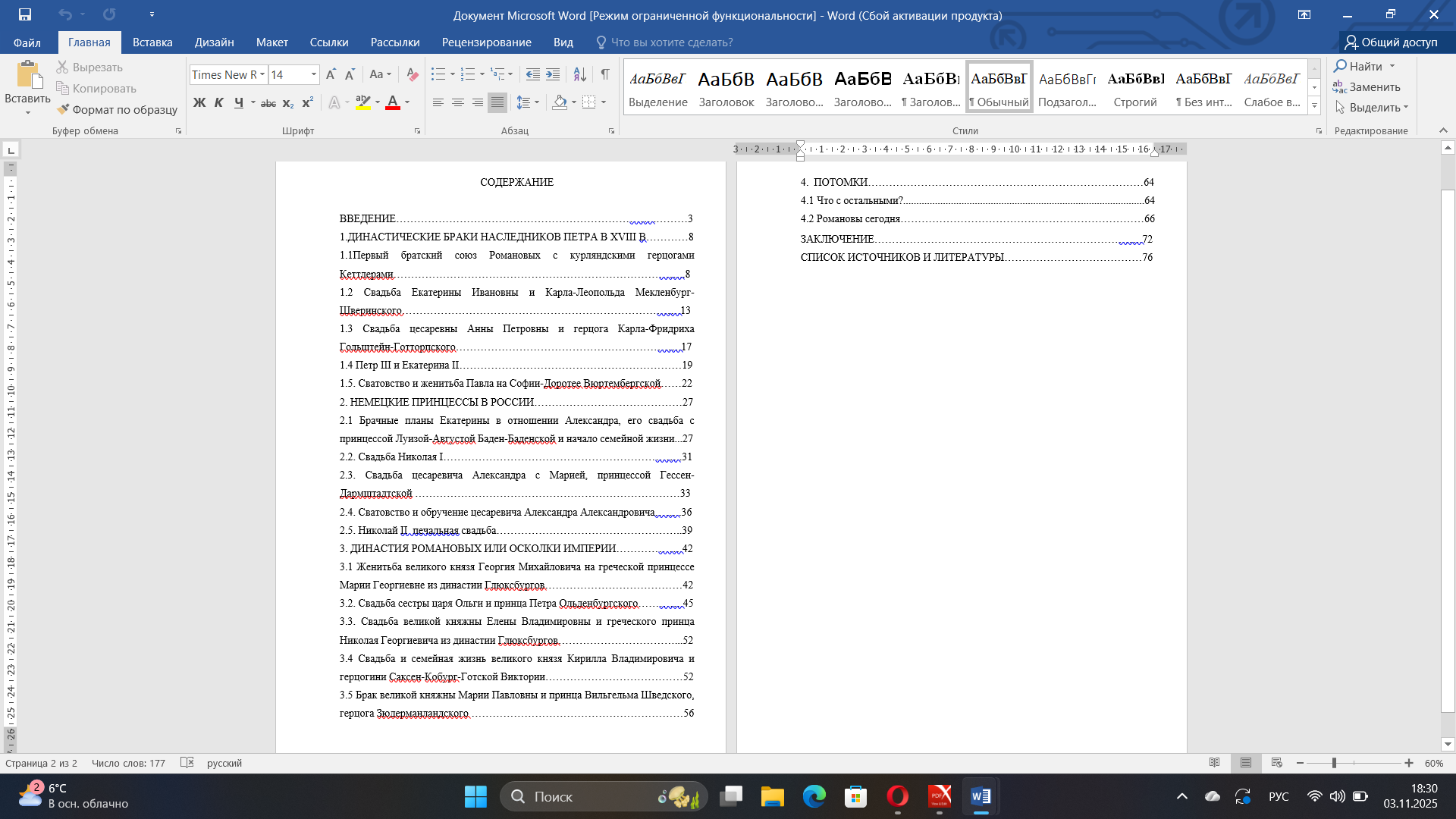Screen dimensions: 1456x819
Task: Click the Save floppy disk icon
Action: click(x=25, y=14)
